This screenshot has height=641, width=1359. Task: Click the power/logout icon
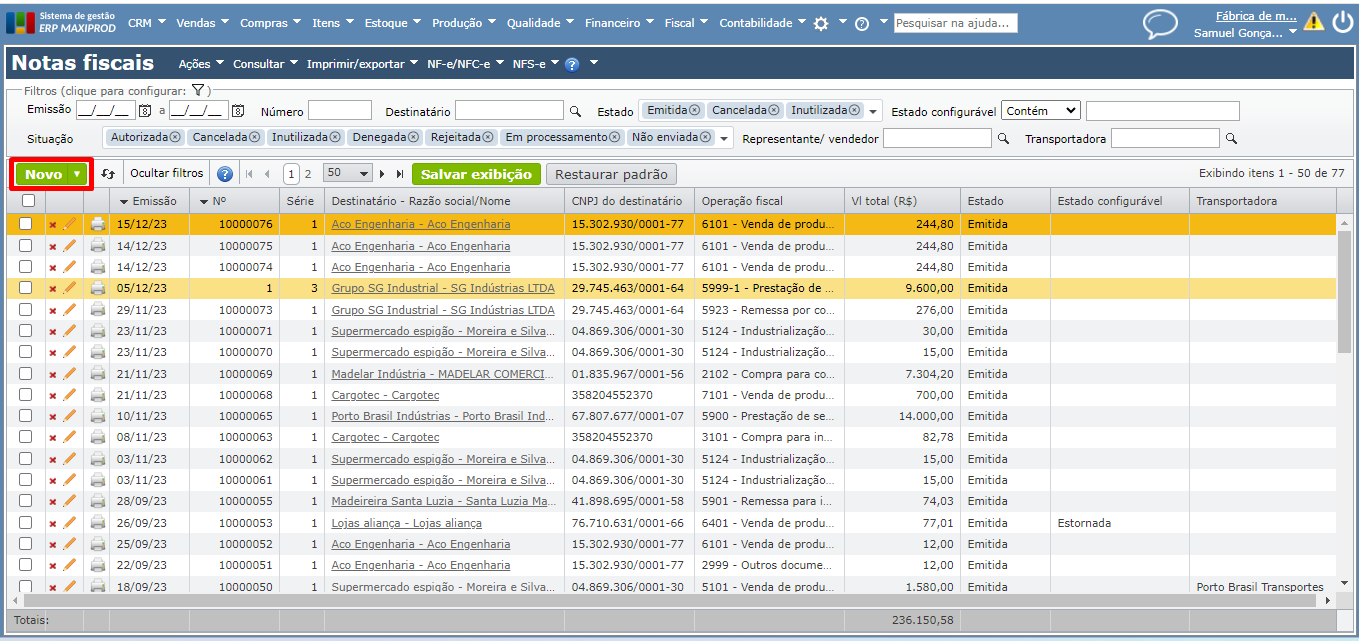(x=1341, y=22)
